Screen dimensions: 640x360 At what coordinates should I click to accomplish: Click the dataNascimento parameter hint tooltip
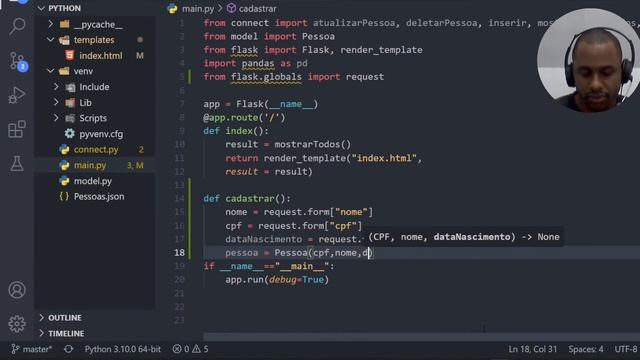pyautogui.click(x=464, y=237)
